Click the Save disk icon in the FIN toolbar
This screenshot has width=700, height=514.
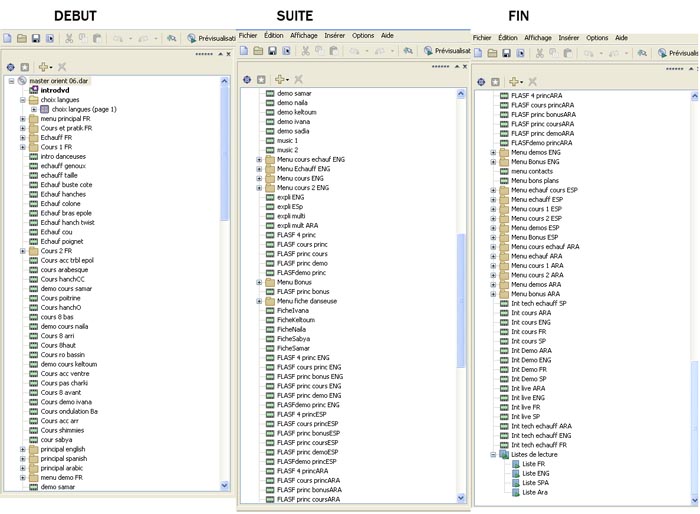click(507, 53)
